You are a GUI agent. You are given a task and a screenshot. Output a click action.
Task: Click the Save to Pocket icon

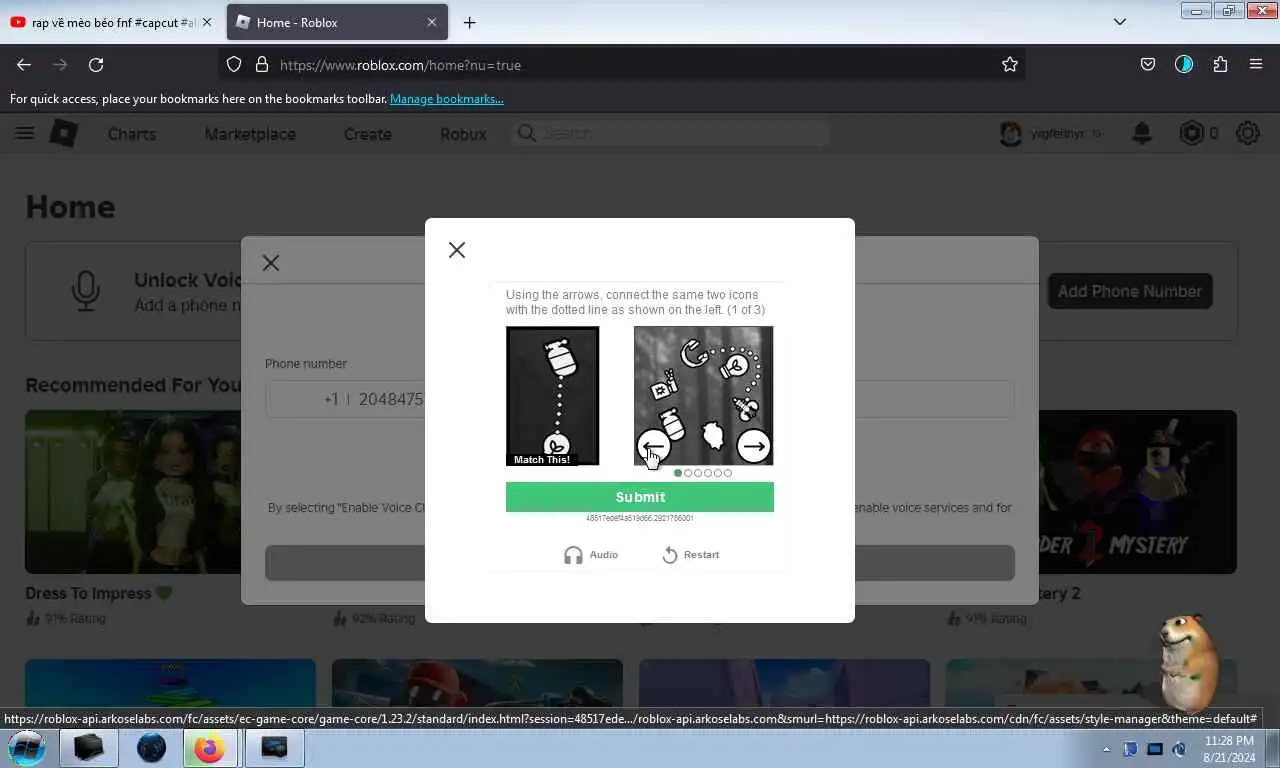click(1148, 64)
